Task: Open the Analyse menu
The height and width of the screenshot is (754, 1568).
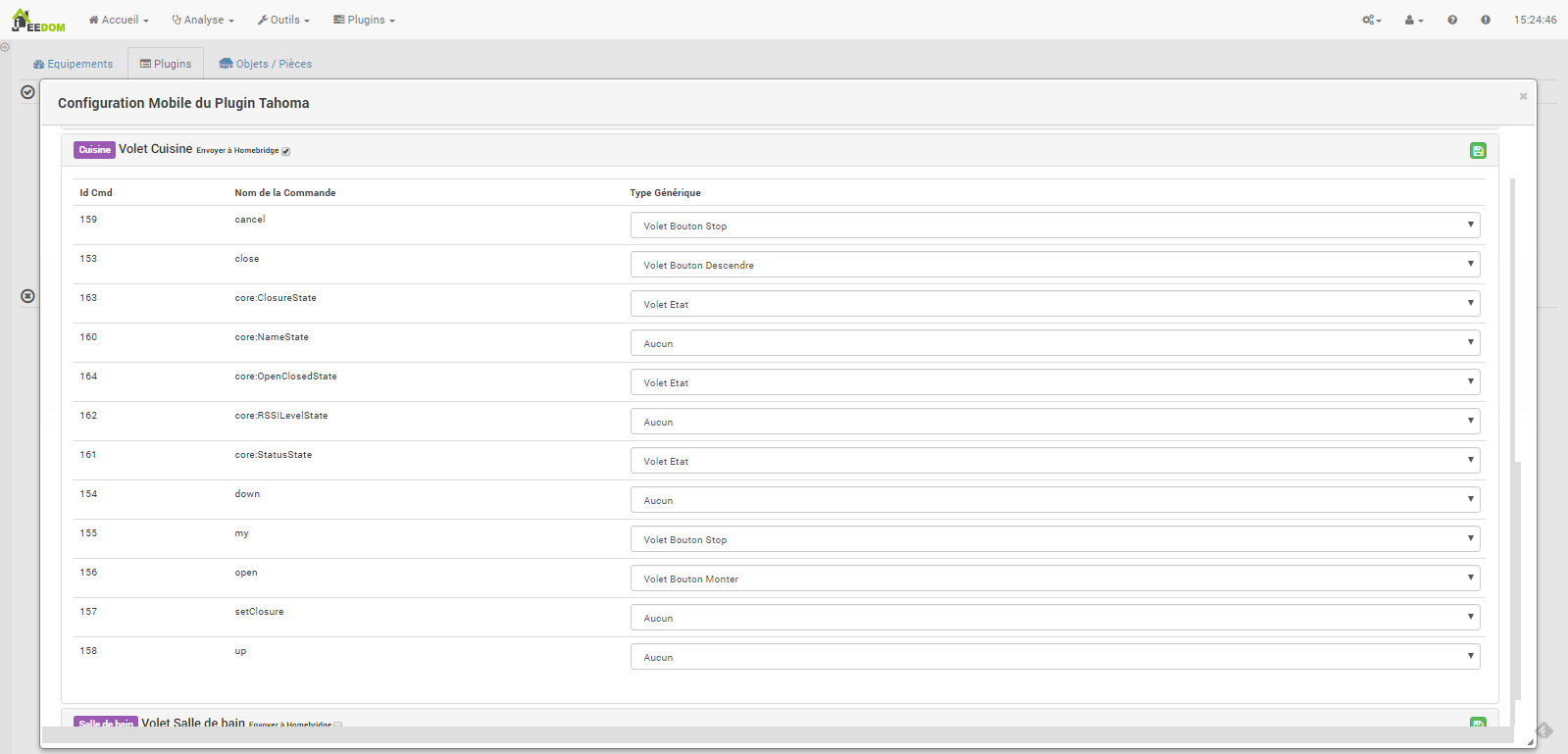Action: coord(203,20)
